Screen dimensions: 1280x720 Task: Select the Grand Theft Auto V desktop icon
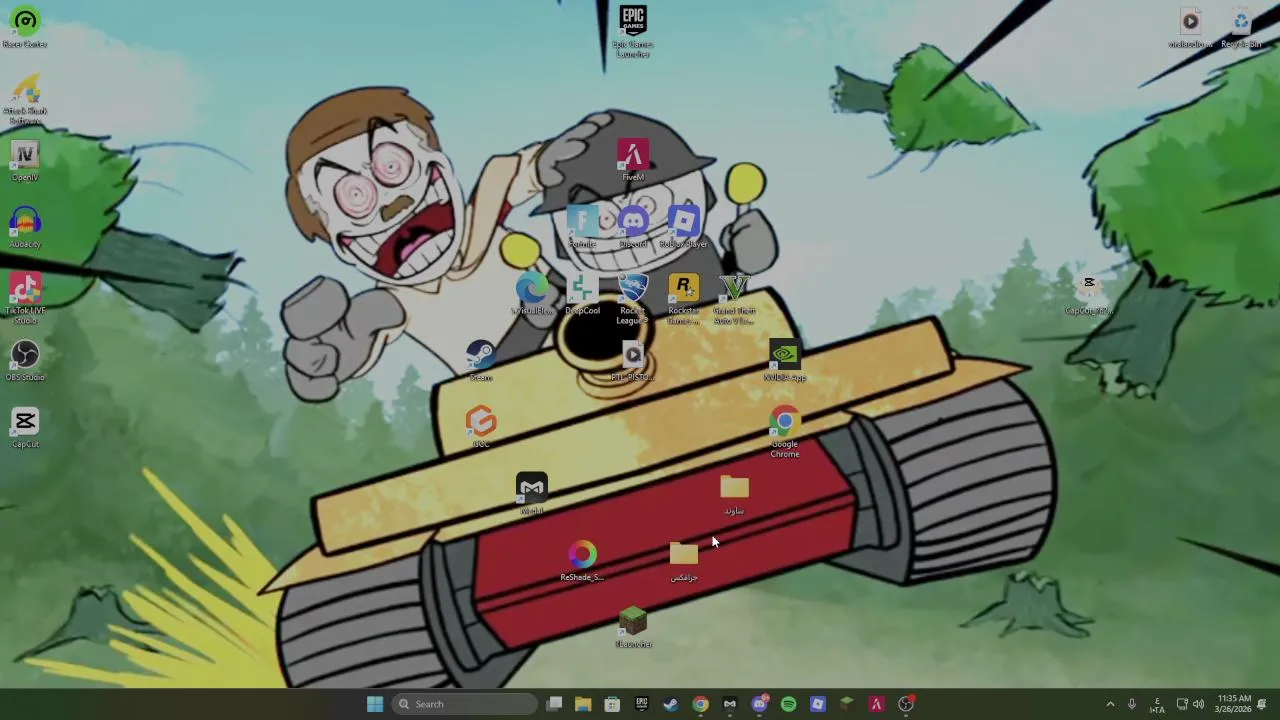pos(734,299)
